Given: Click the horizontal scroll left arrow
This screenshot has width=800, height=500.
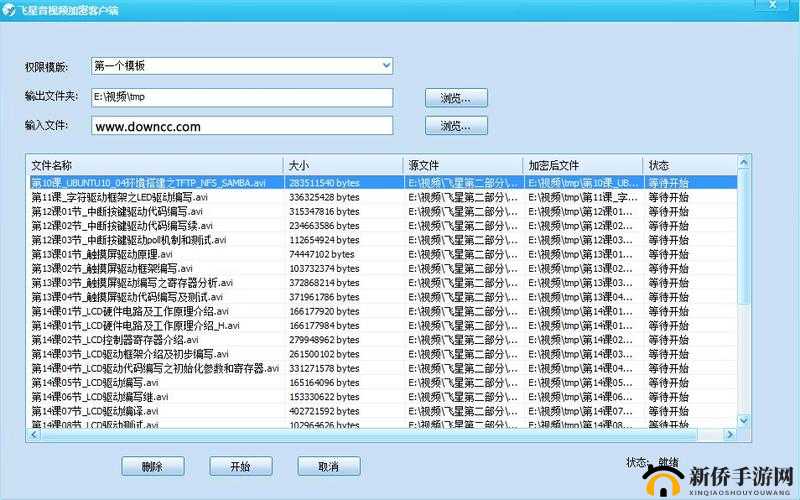Looking at the screenshot, I should click(34, 435).
